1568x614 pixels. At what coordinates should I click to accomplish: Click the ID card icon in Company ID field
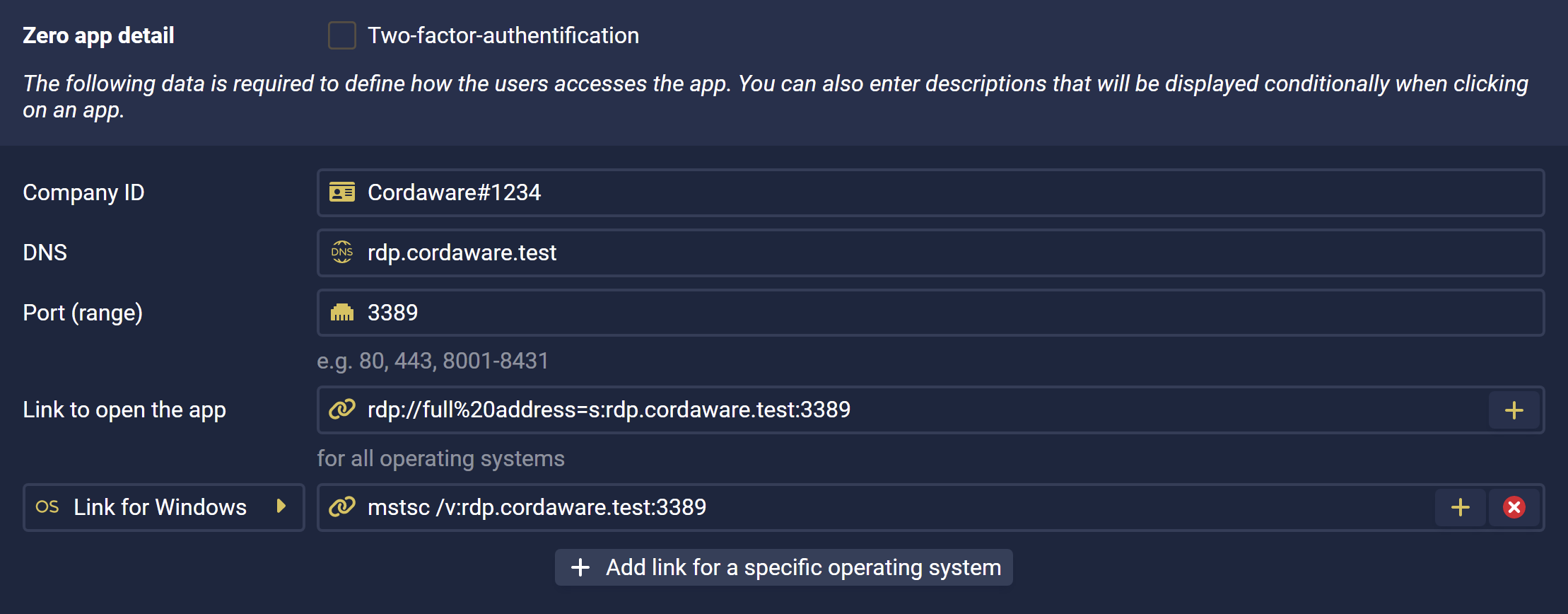pos(342,192)
